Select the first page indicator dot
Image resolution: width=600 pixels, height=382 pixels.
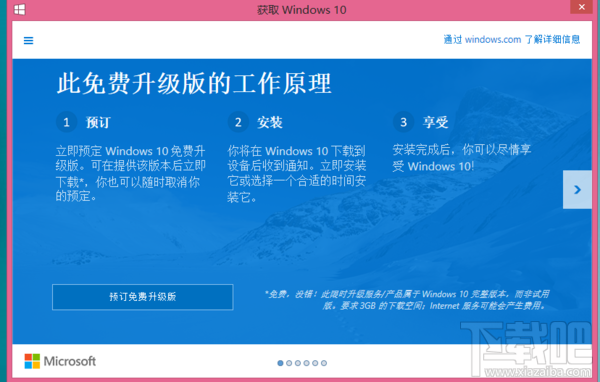[280, 363]
